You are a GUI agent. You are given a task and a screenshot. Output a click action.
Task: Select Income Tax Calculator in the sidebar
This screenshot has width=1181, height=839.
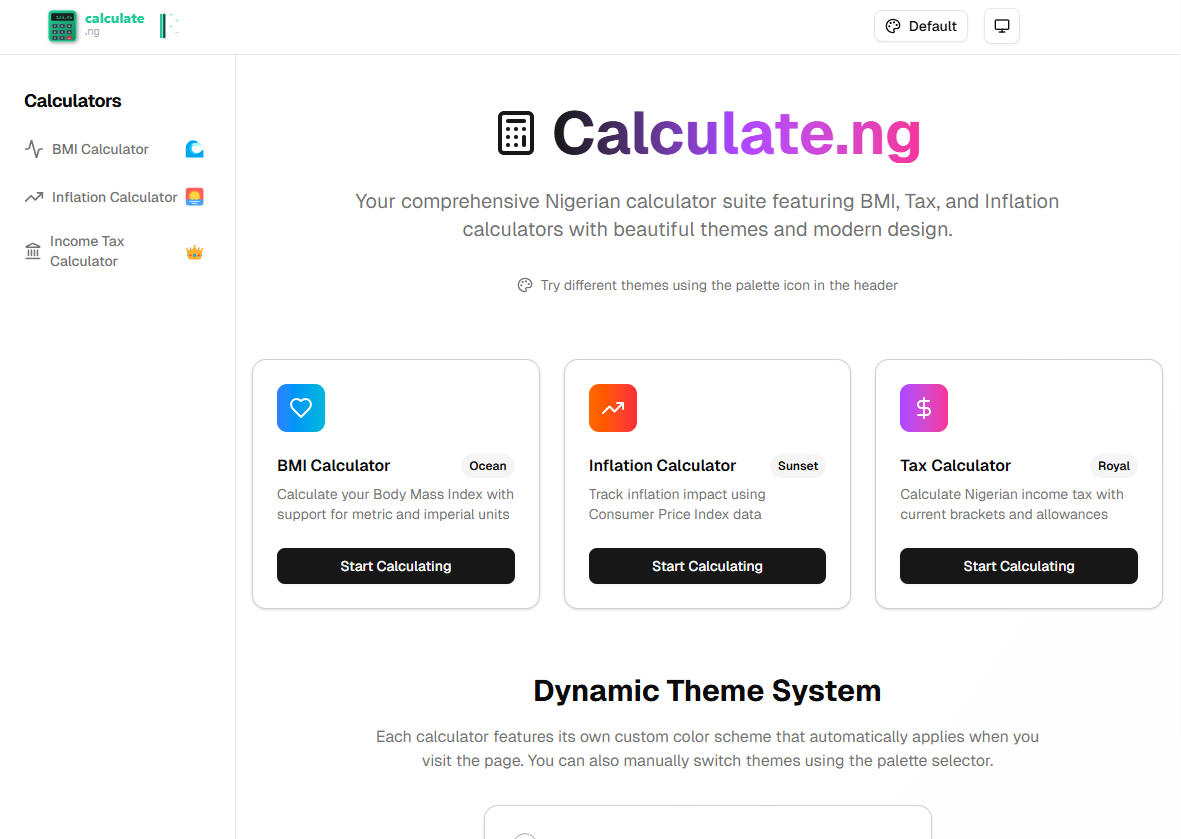(88, 250)
